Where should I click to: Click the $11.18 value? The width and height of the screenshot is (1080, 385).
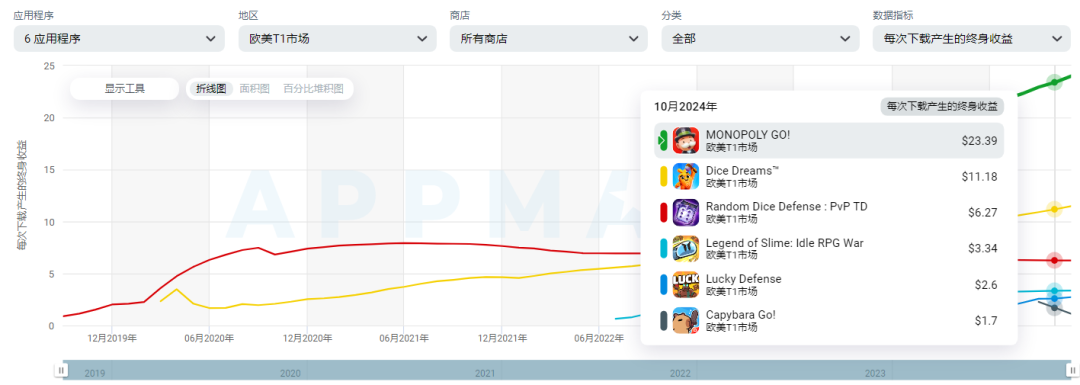(x=980, y=176)
